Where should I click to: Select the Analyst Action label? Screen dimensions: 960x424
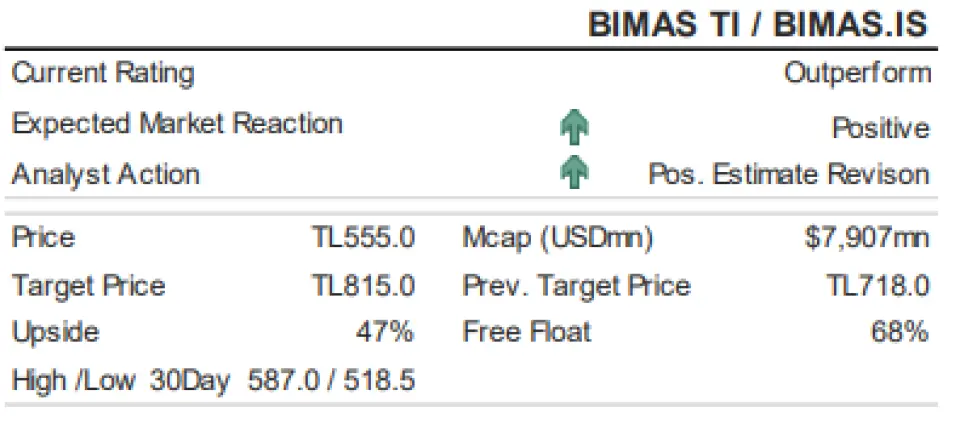tap(106, 174)
